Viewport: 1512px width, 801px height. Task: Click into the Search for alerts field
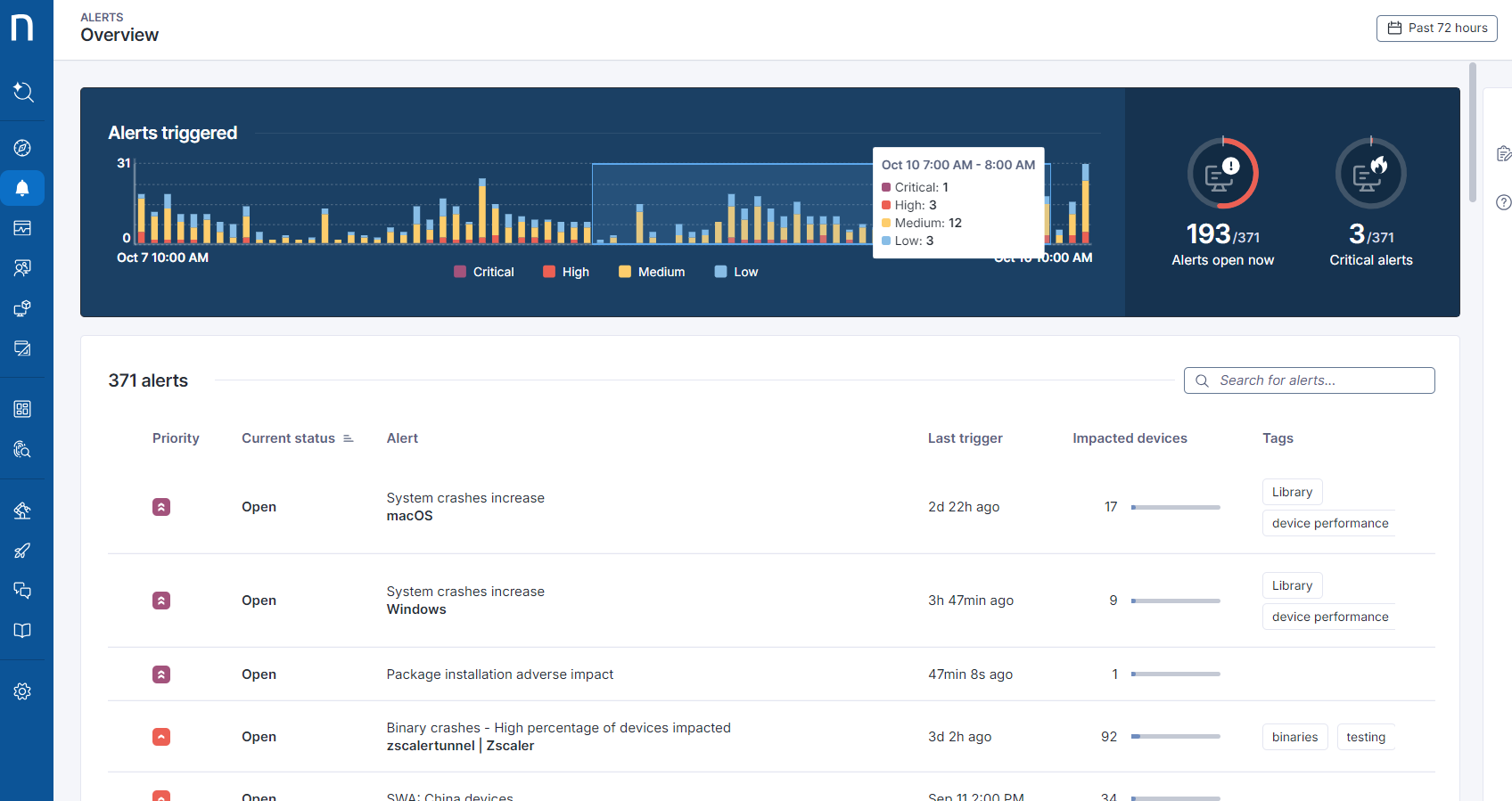[x=1319, y=380]
